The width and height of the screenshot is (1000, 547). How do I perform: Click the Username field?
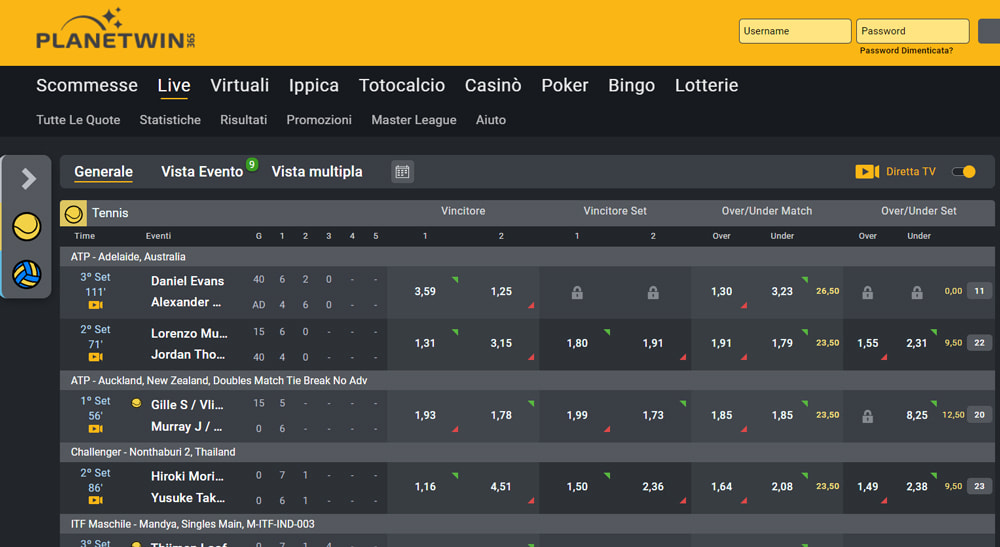[795, 31]
